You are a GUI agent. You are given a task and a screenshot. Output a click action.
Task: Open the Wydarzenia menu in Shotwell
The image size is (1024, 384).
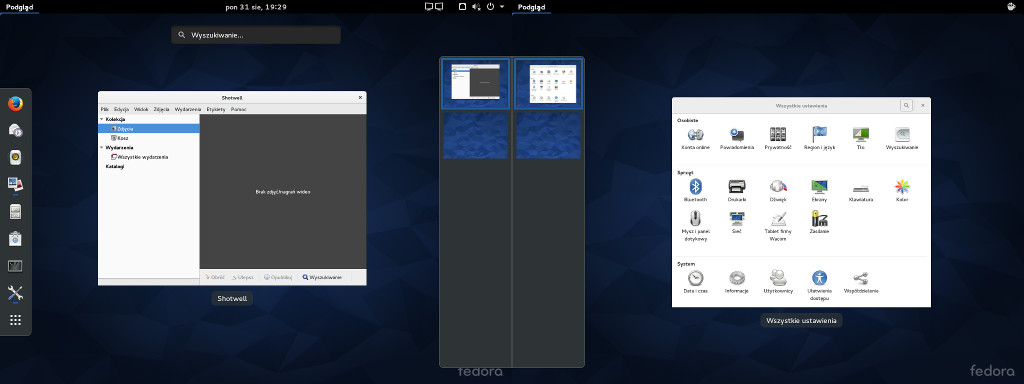[x=188, y=109]
